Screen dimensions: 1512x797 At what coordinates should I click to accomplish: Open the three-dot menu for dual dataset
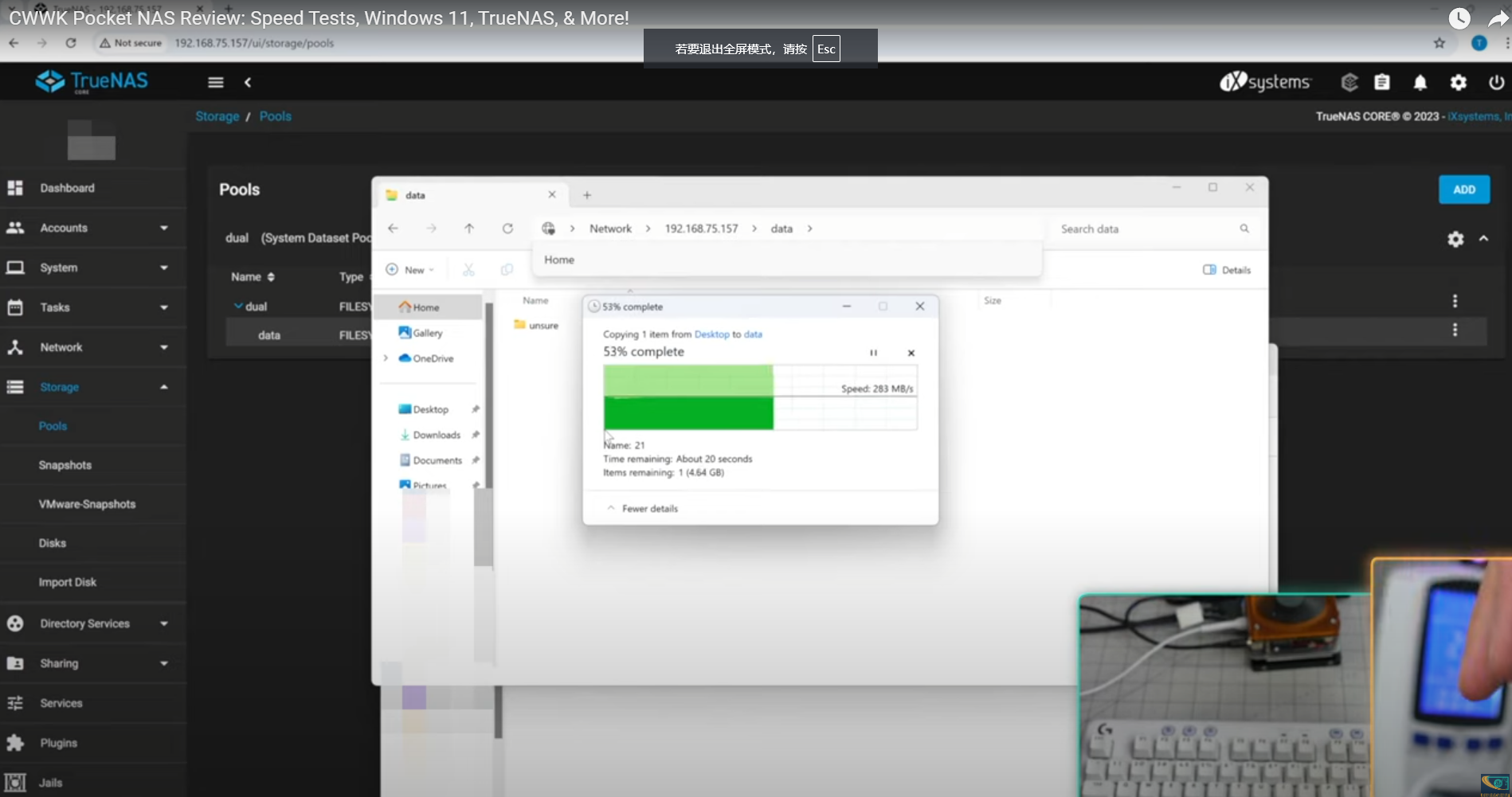click(x=1455, y=301)
